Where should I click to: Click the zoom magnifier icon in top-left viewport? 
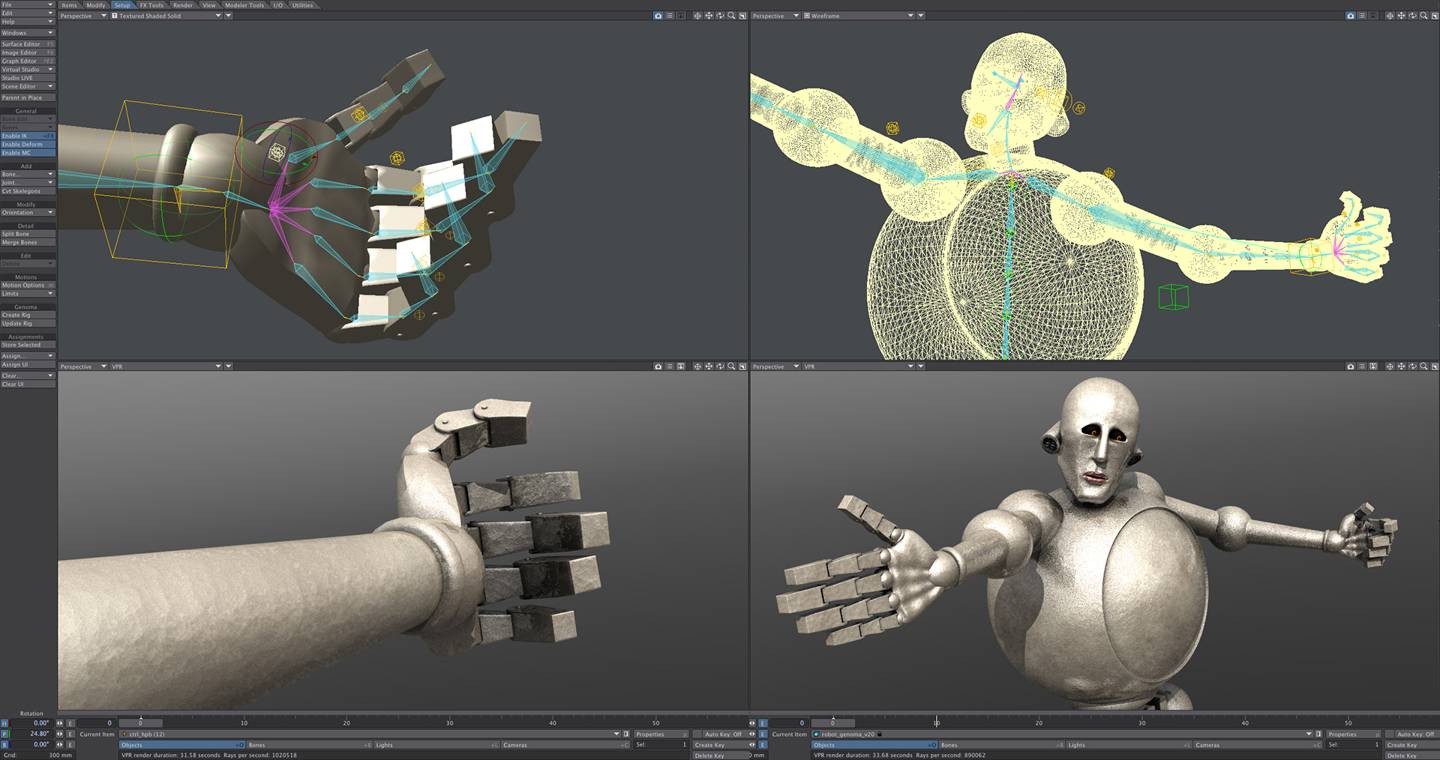pyautogui.click(x=732, y=16)
